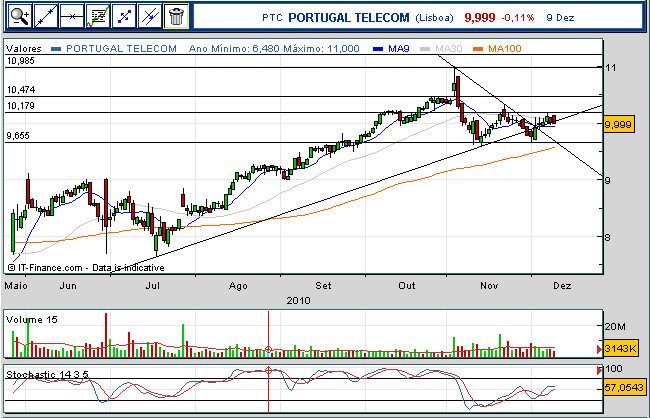Click the 9,999 quote price in header
Viewport: 650px width, 418px height.
pyautogui.click(x=480, y=18)
